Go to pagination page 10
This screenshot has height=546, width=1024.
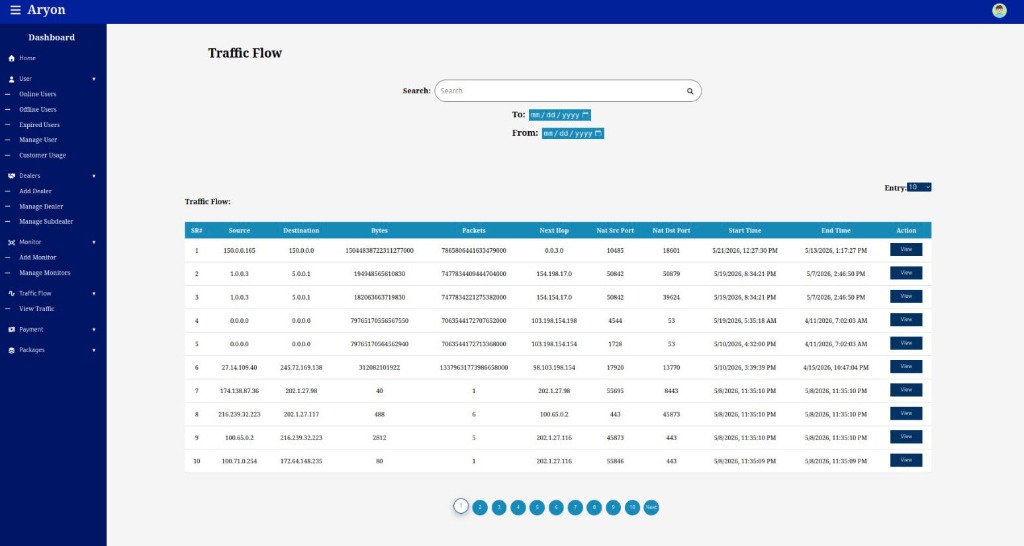(632, 507)
